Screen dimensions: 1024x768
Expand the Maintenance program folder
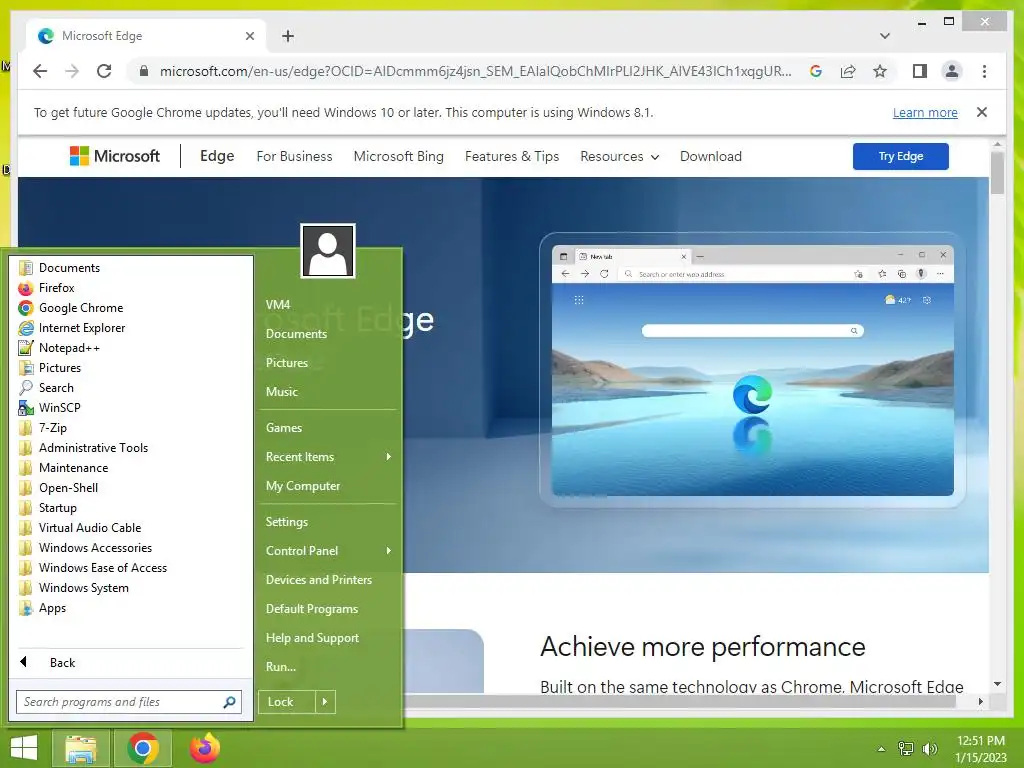[64, 468]
